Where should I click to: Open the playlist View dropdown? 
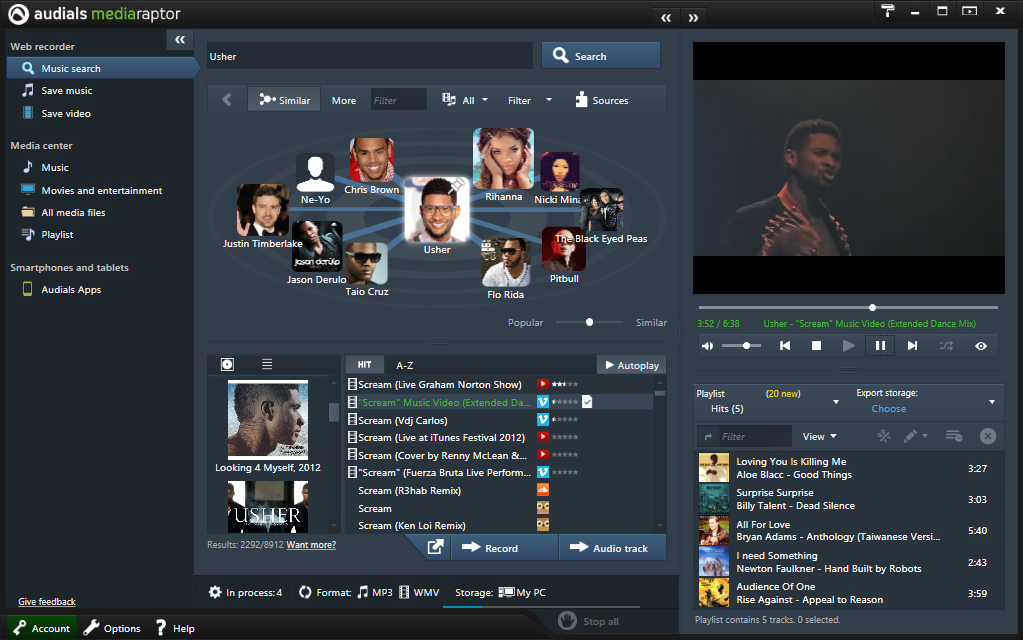819,436
